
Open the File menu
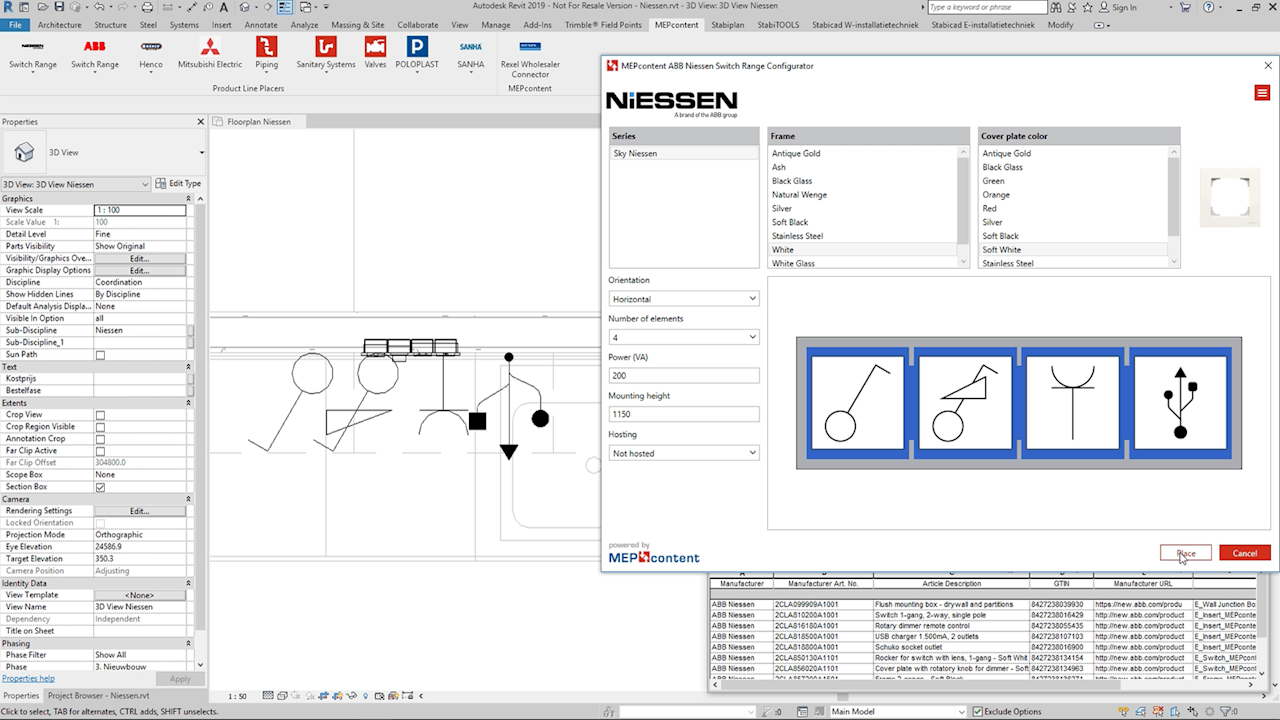[16, 25]
